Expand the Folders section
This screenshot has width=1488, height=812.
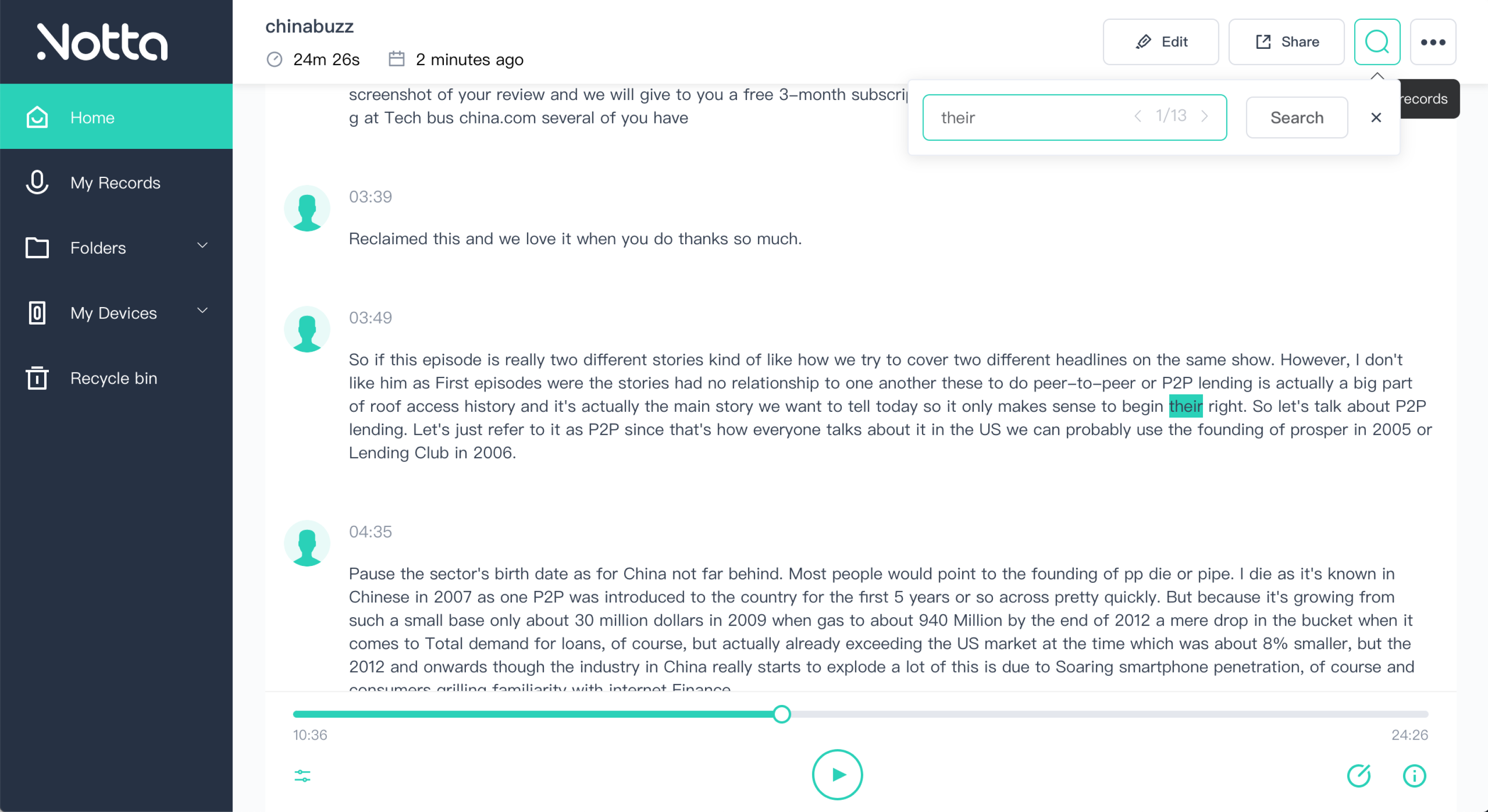tap(202, 246)
